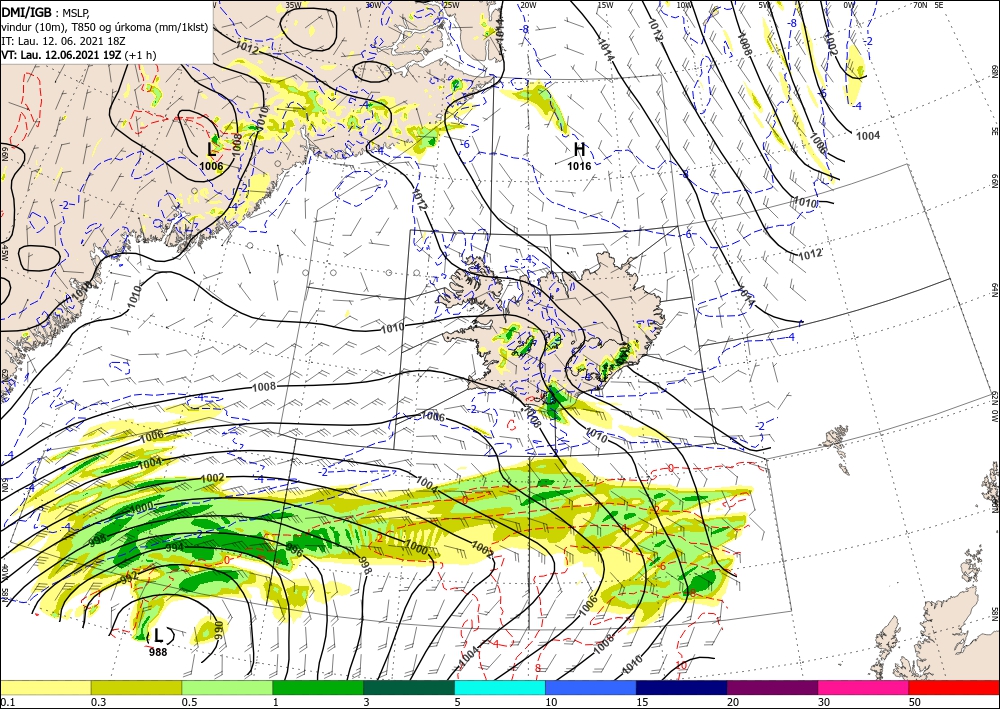Click the 15 legend scale value
This screenshot has width=1000, height=709.
tap(642, 702)
